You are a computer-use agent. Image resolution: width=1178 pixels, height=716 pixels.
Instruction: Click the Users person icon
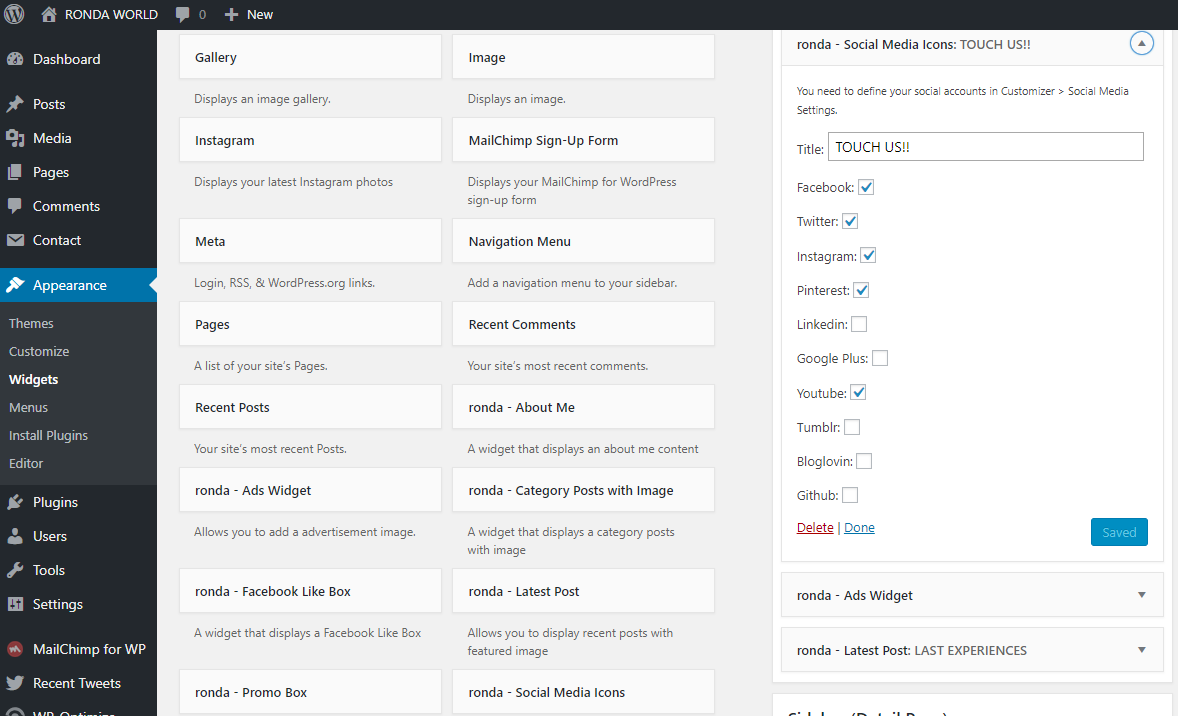(15, 536)
